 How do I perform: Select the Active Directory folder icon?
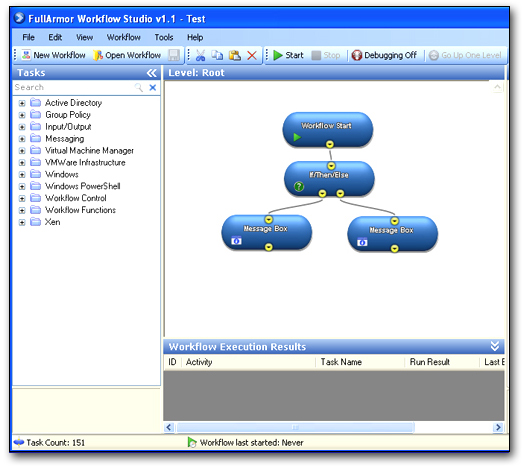[35, 102]
